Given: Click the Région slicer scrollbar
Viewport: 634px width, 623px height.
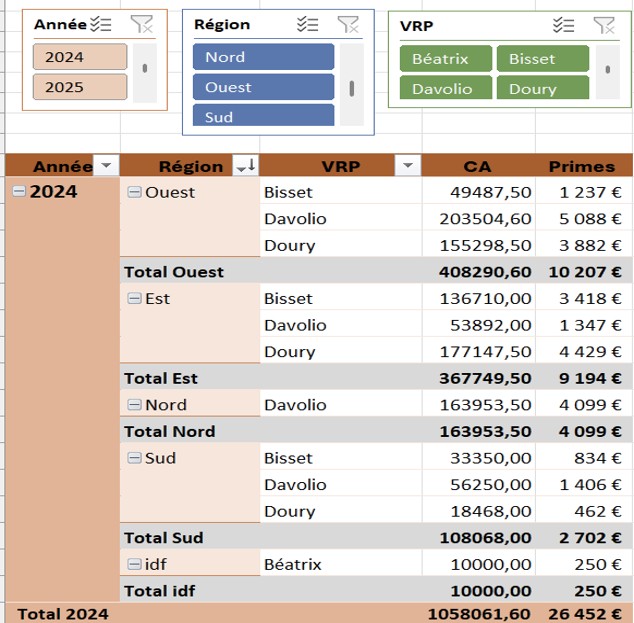Looking at the screenshot, I should (352, 87).
